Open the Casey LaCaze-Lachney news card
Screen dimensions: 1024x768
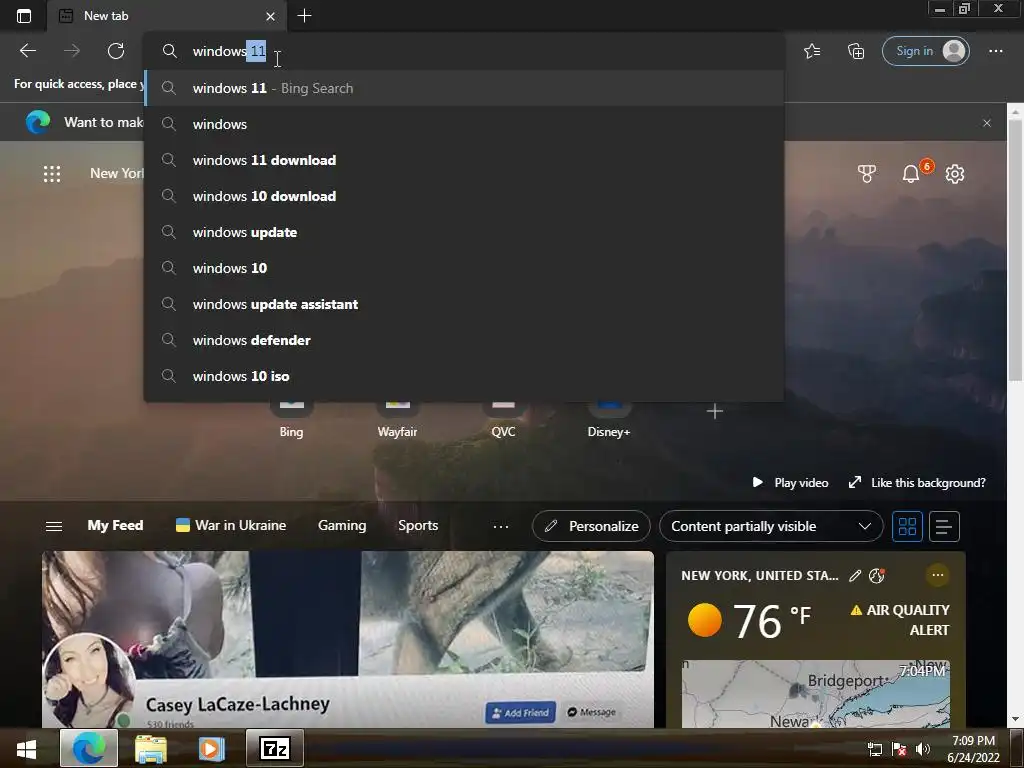pyautogui.click(x=347, y=639)
